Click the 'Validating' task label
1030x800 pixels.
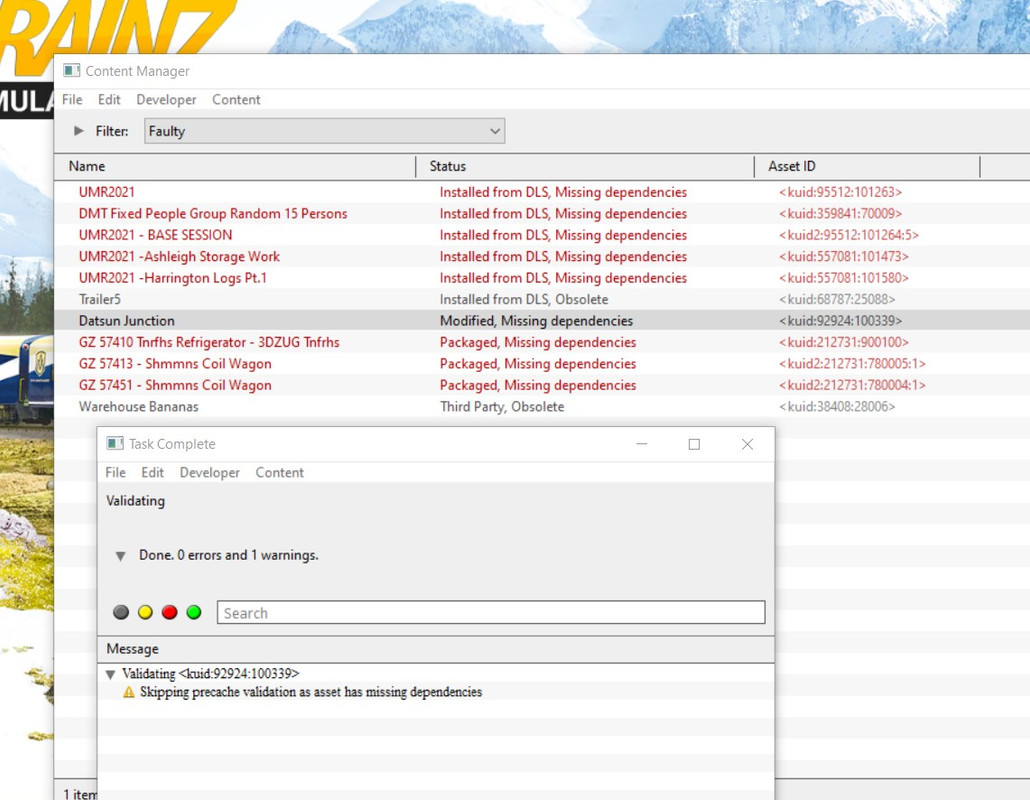(135, 500)
